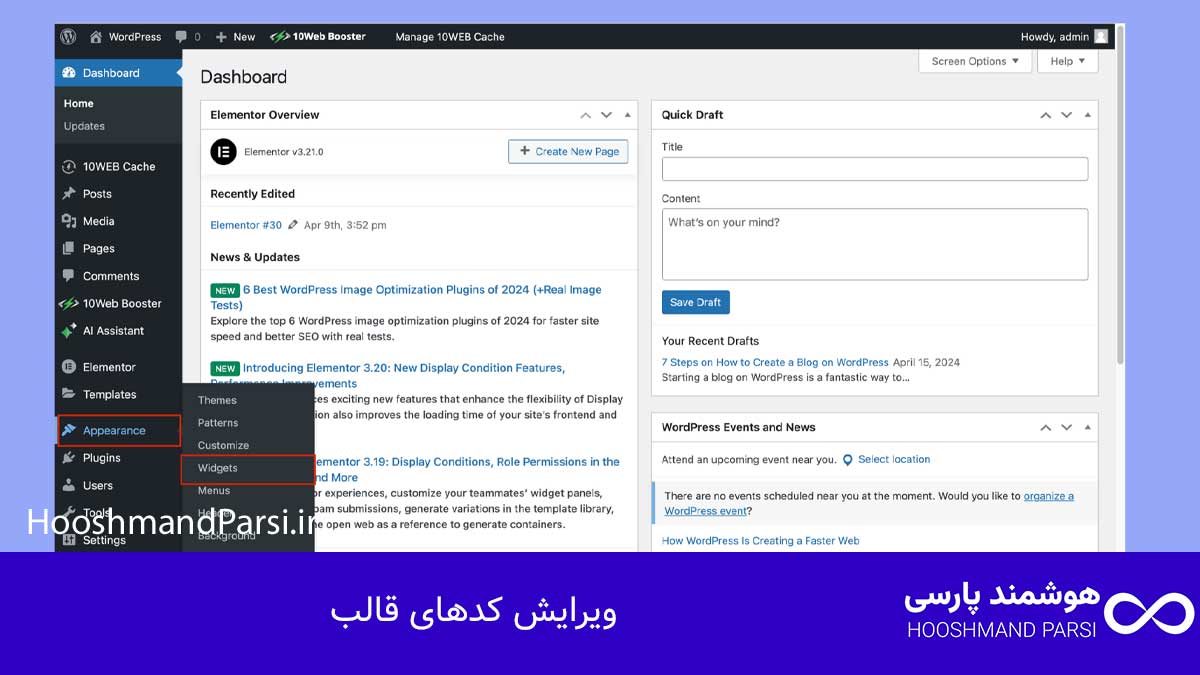This screenshot has height=675, width=1200.
Task: Open Customize in the Appearance submenu
Action: coord(223,445)
